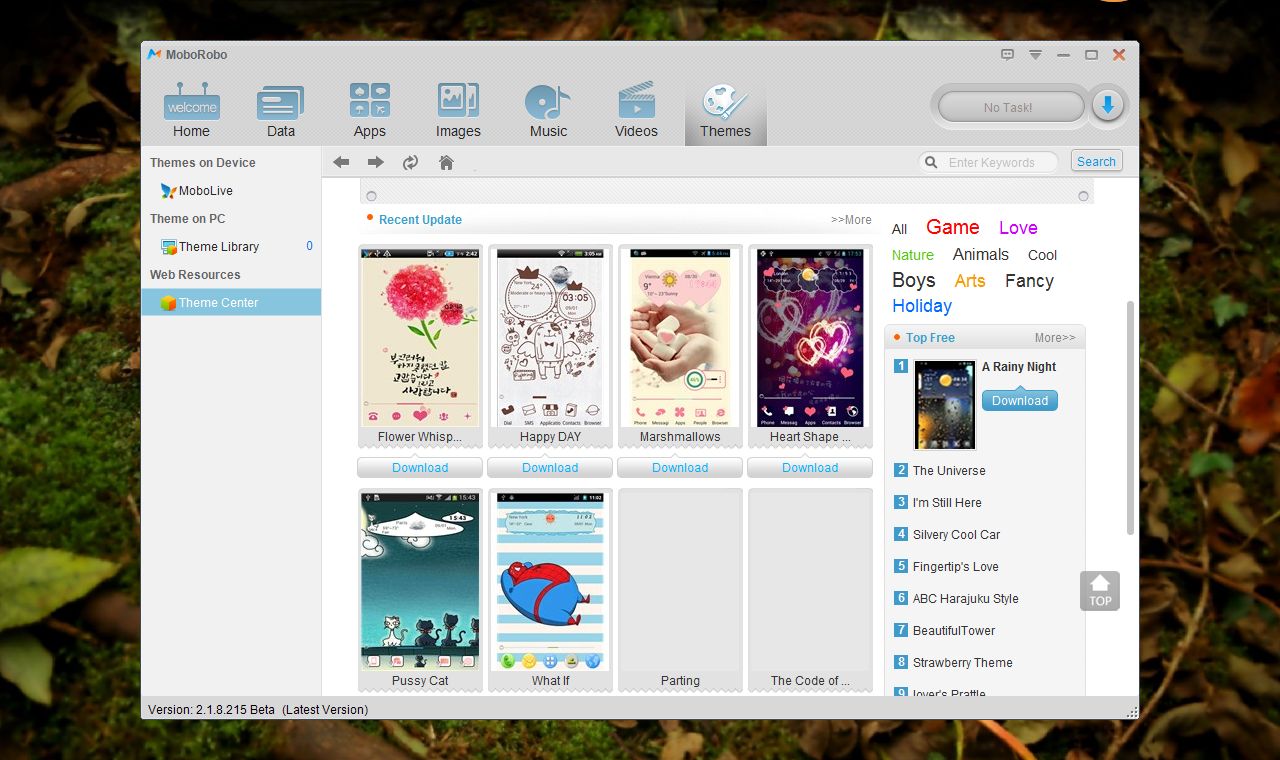Click the Search button
Screen dimensions: 1280x760
pos(1096,161)
